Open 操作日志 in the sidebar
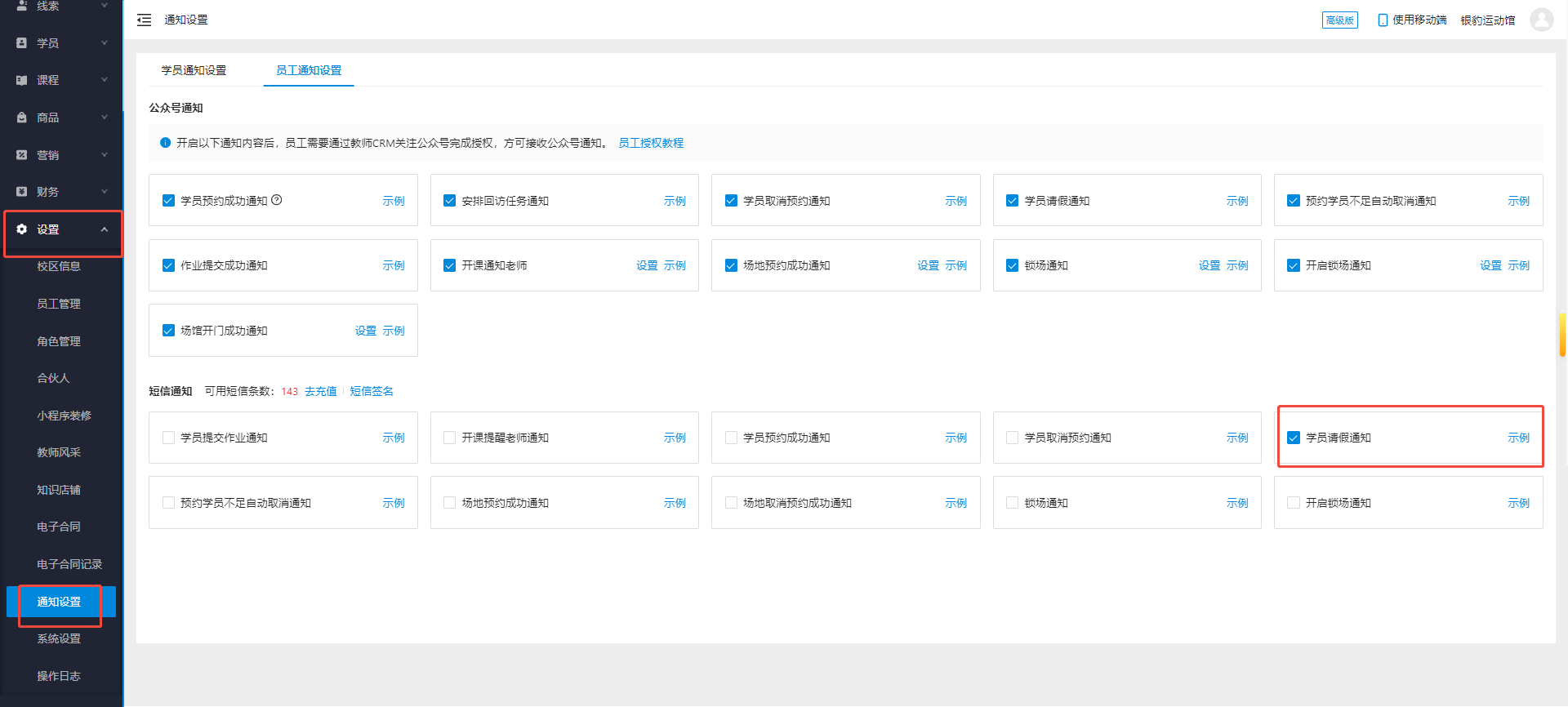This screenshot has height=707, width=1568. click(59, 676)
